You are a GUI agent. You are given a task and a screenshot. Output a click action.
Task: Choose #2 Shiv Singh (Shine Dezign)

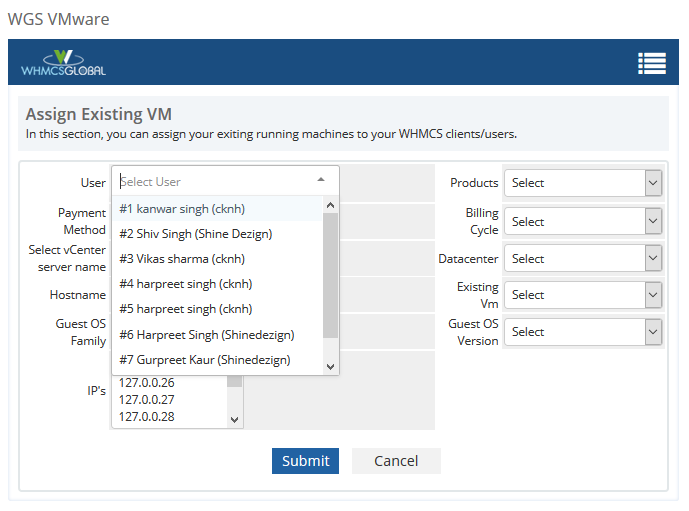click(x=195, y=234)
